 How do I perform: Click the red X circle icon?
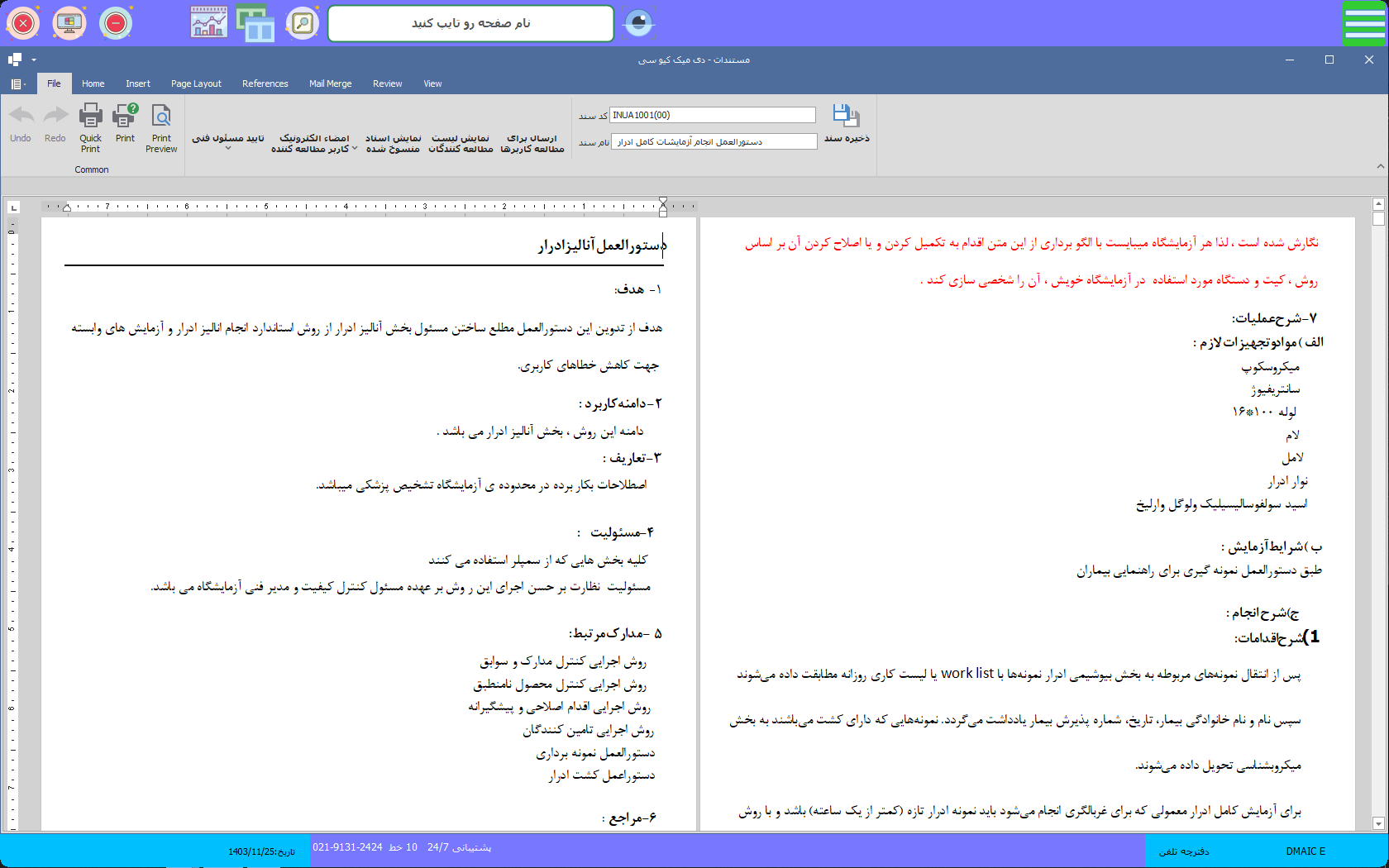23,23
